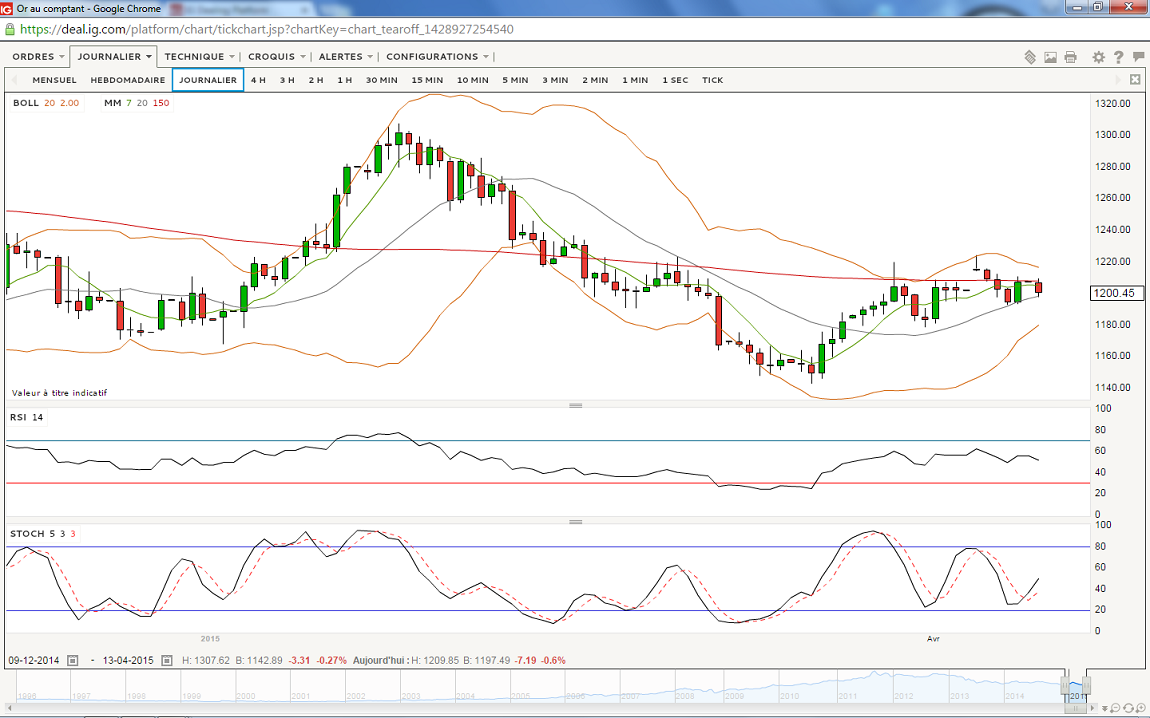This screenshot has height=718, width=1150.
Task: Click the right arrow on timeframe bar
Action: click(1118, 79)
